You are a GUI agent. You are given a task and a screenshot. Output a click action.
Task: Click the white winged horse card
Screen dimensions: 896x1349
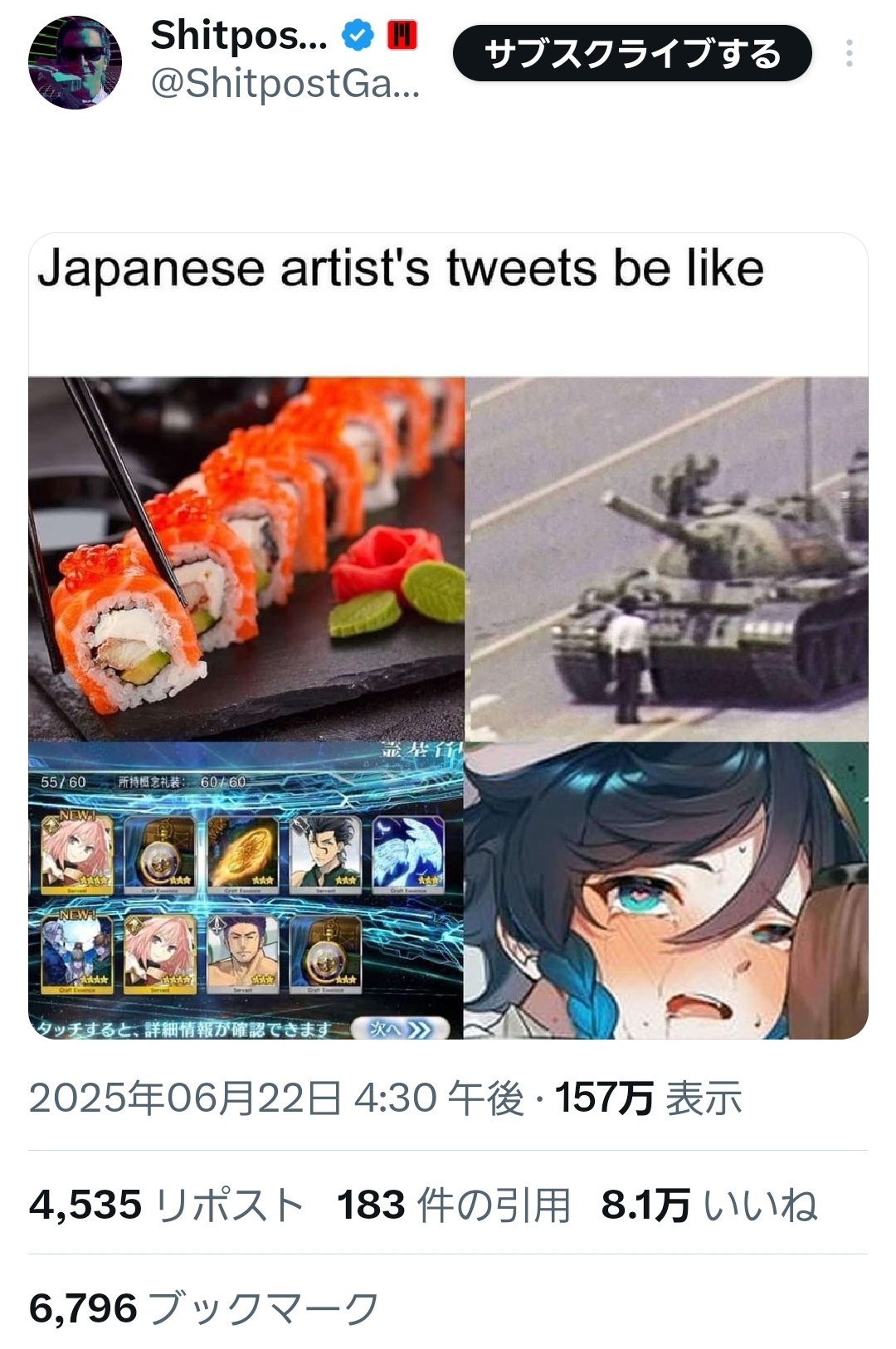point(408,855)
